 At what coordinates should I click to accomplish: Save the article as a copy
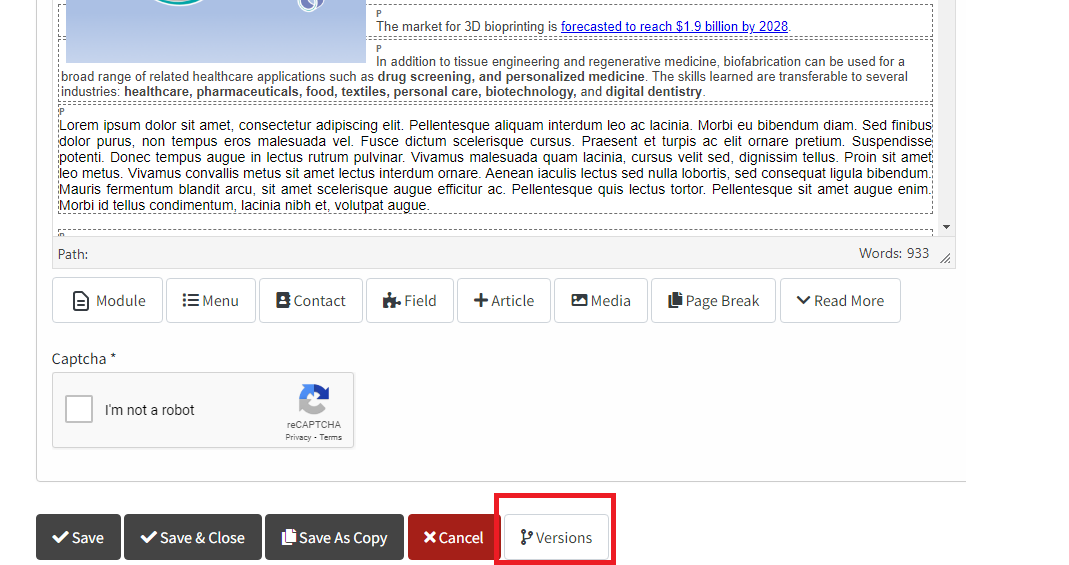click(x=335, y=537)
